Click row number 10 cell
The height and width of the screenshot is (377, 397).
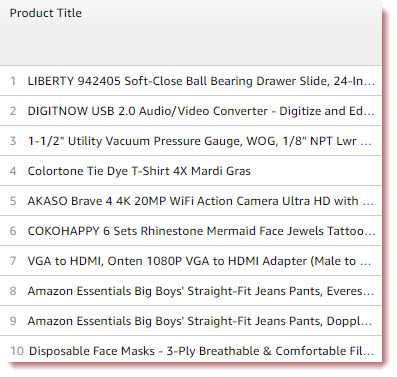click(x=17, y=351)
